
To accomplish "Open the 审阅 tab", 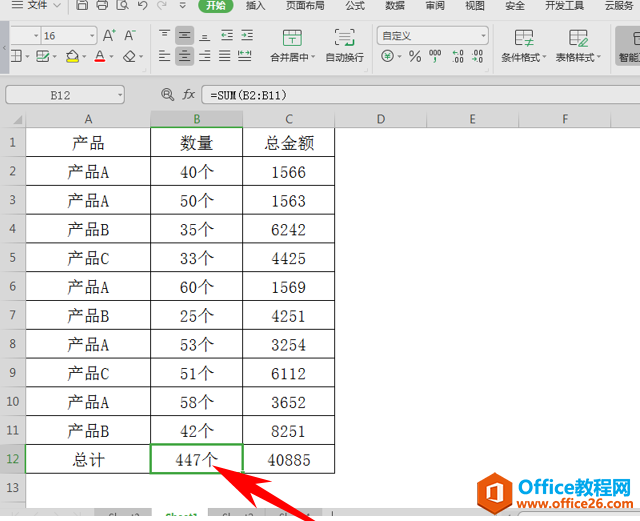I will click(435, 5).
